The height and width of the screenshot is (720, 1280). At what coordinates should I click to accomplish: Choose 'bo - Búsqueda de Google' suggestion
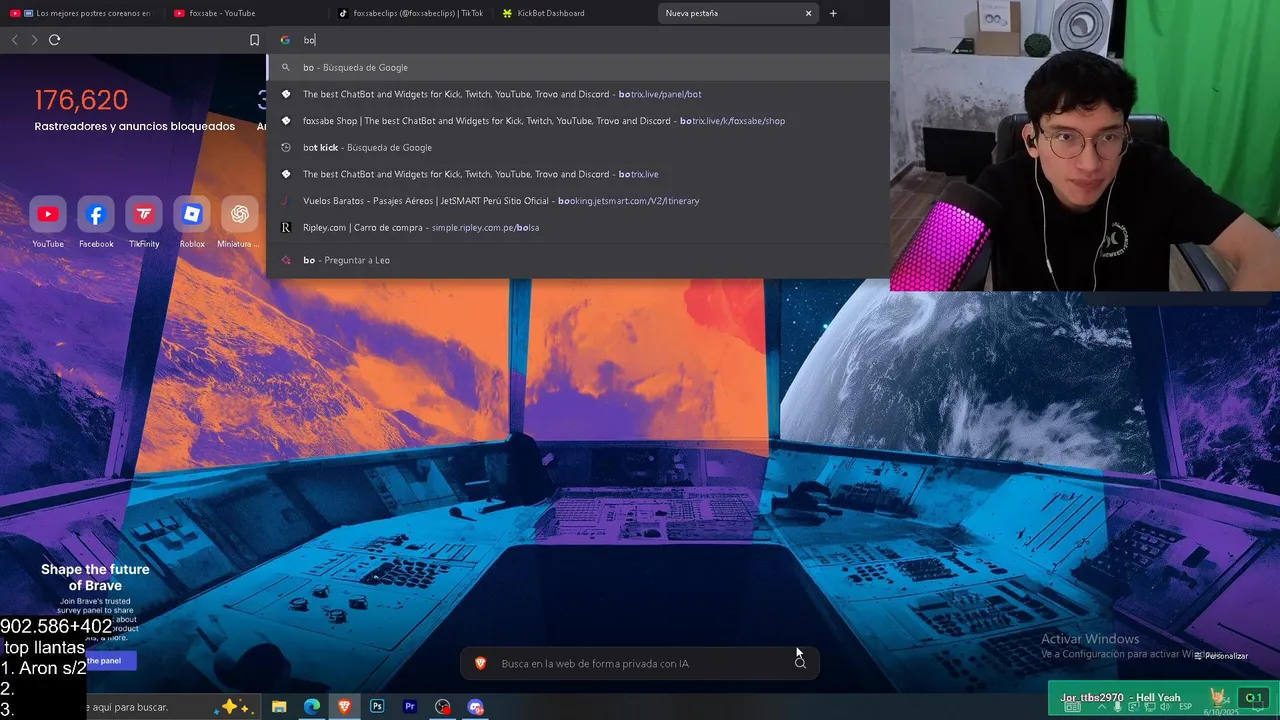tap(578, 67)
